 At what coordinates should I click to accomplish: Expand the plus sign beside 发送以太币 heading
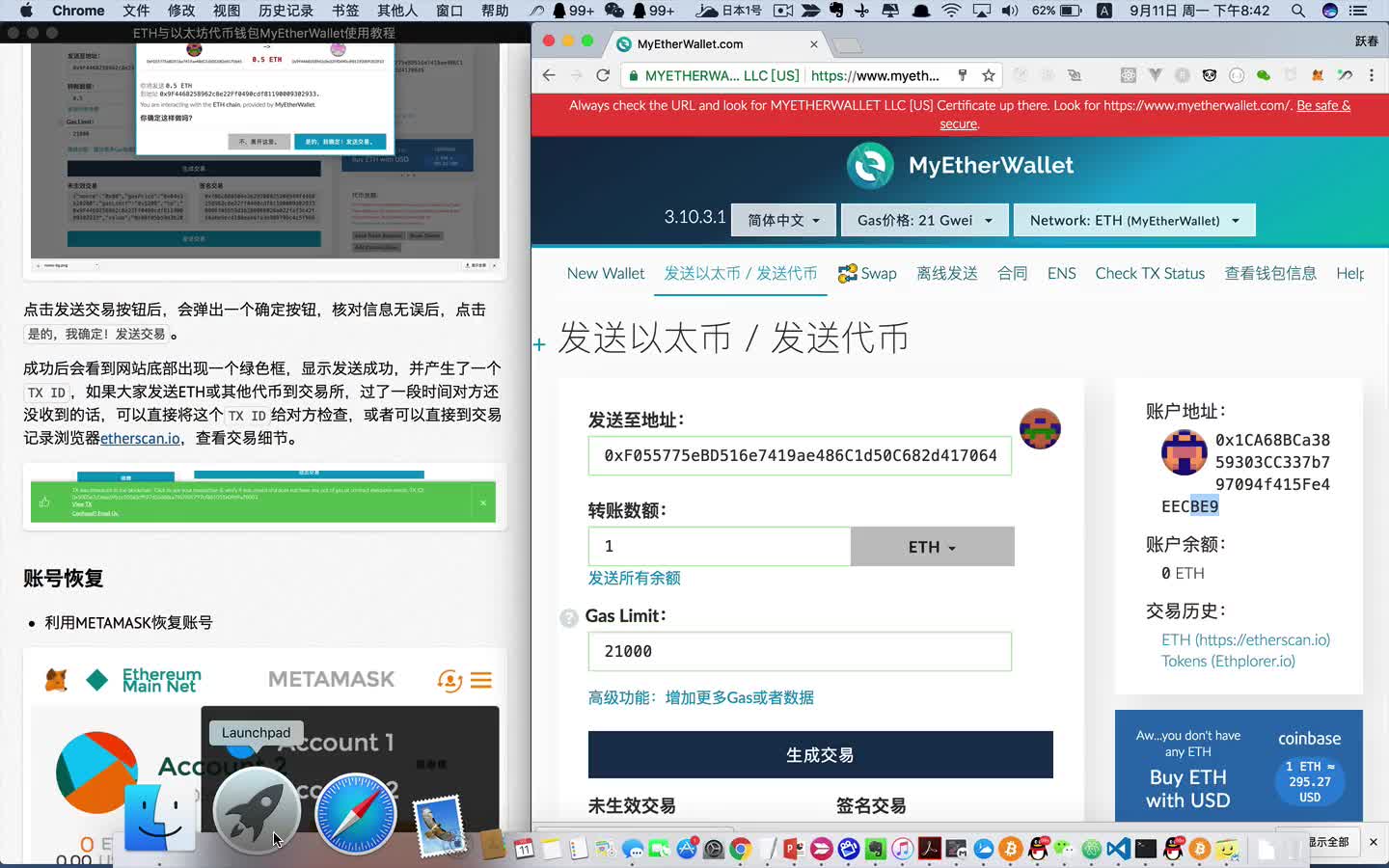539,344
